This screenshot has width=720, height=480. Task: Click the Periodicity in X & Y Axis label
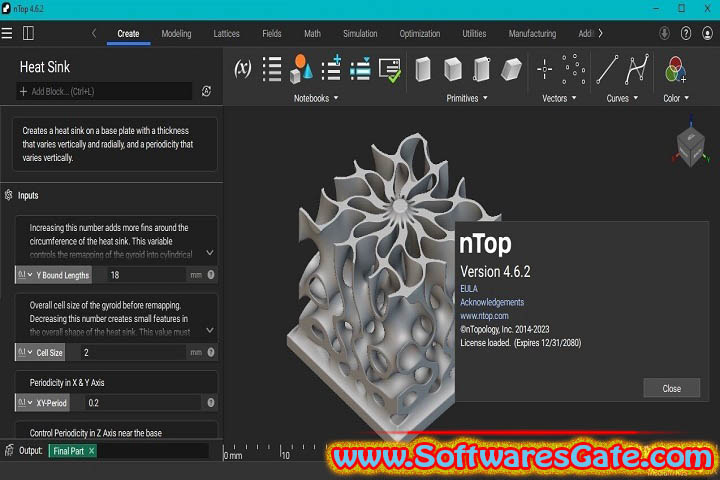click(67, 383)
